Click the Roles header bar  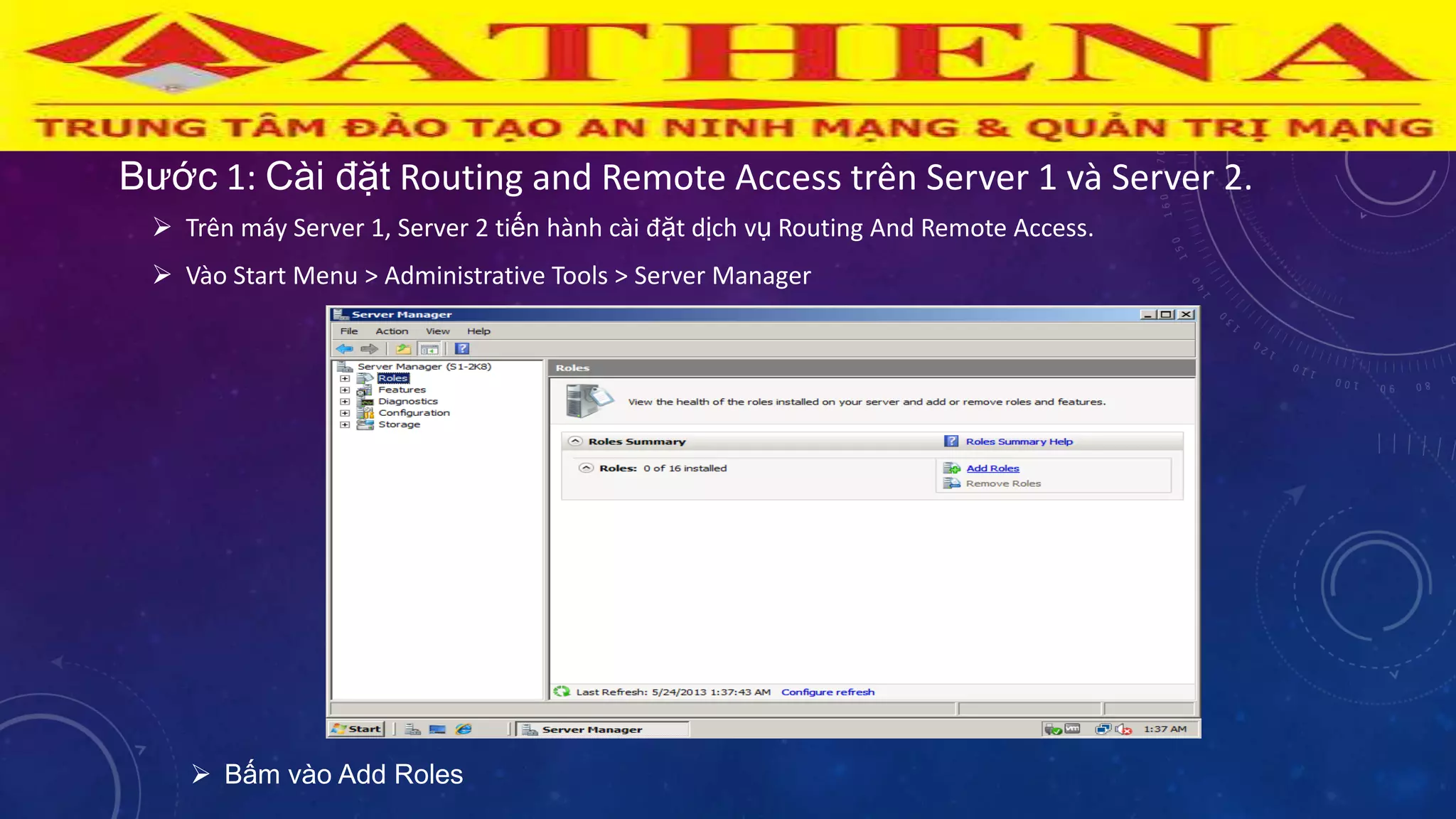872,368
